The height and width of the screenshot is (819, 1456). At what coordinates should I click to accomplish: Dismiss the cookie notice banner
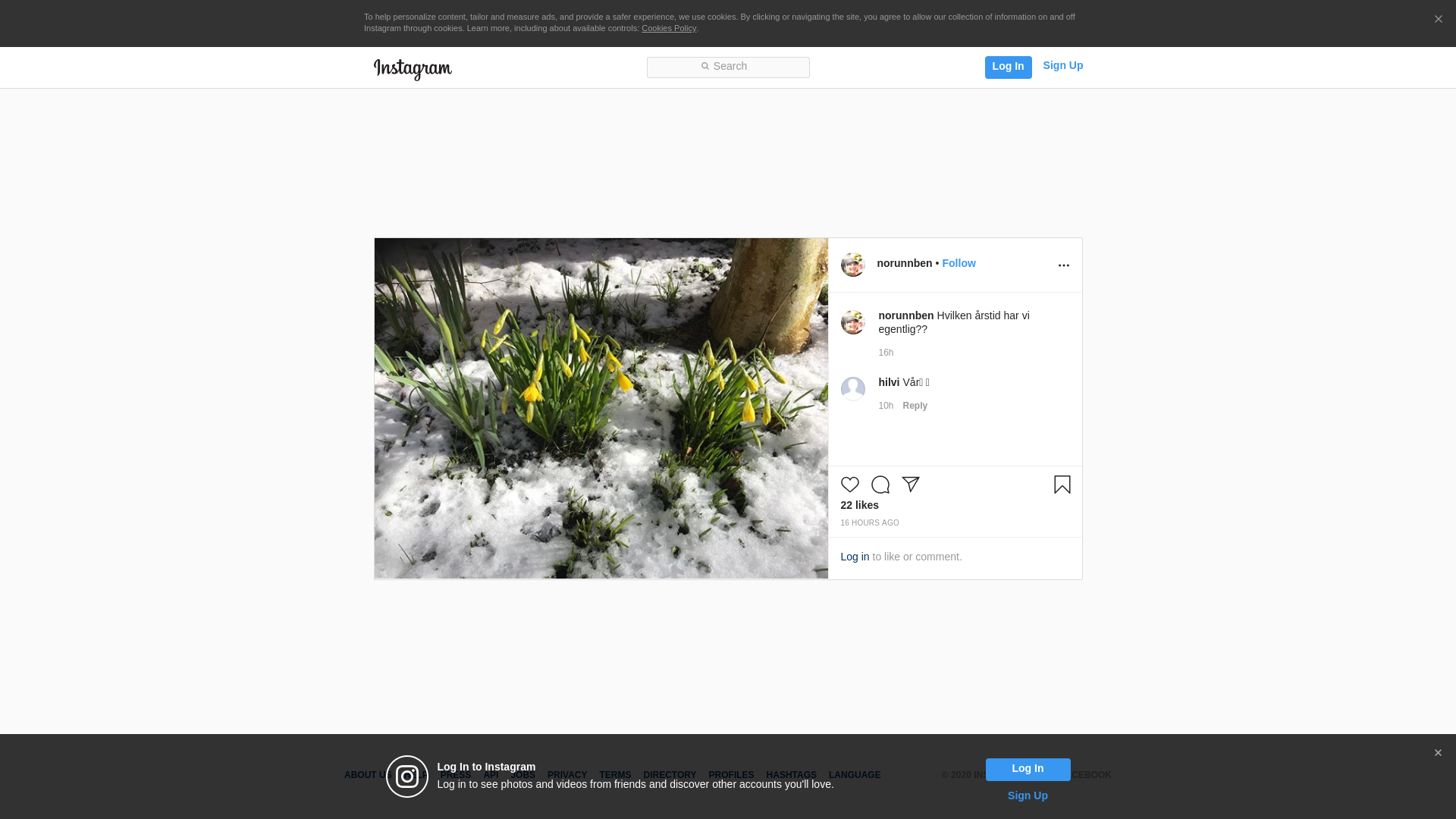[1438, 20]
